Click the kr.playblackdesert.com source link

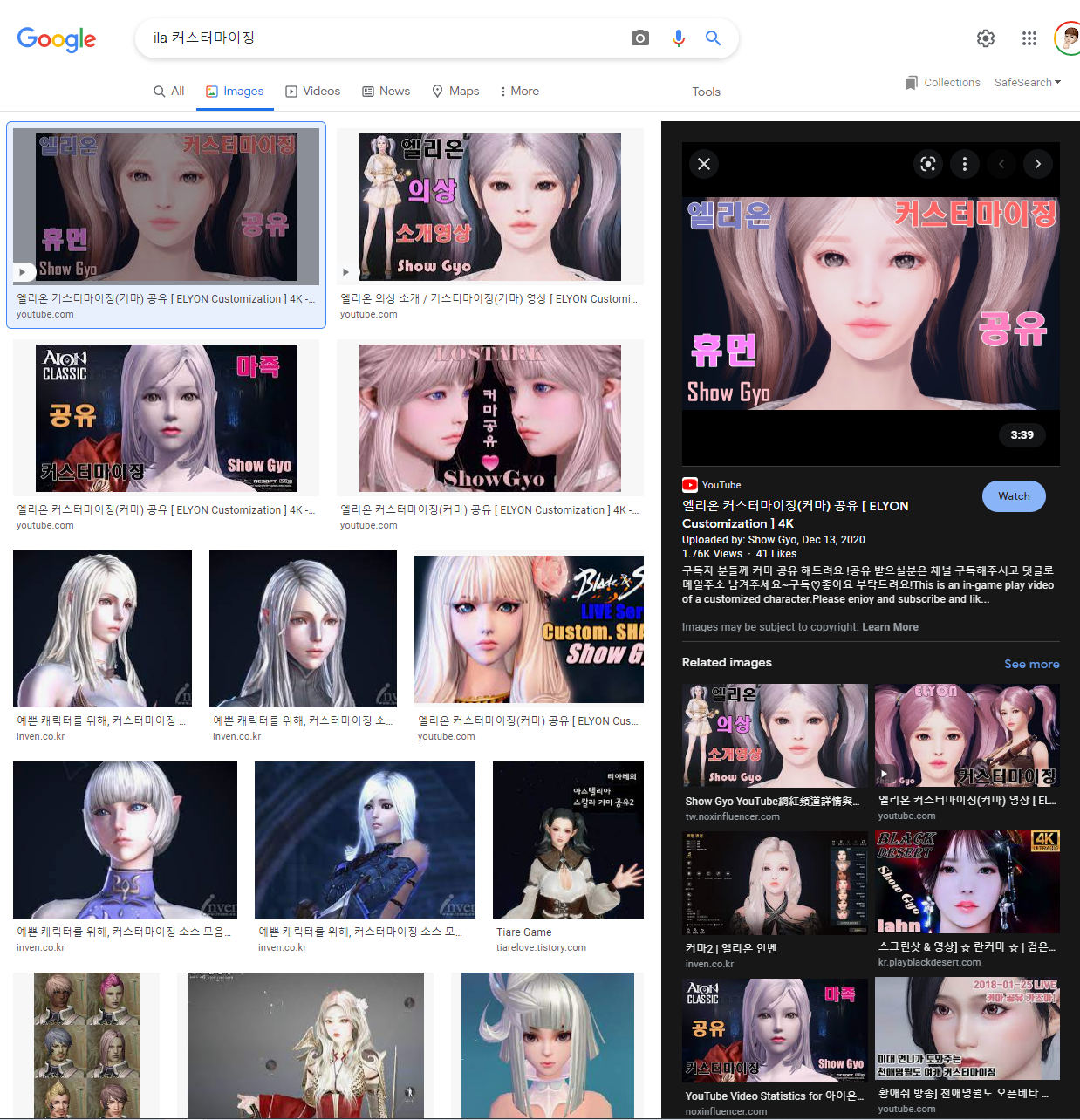(x=929, y=962)
